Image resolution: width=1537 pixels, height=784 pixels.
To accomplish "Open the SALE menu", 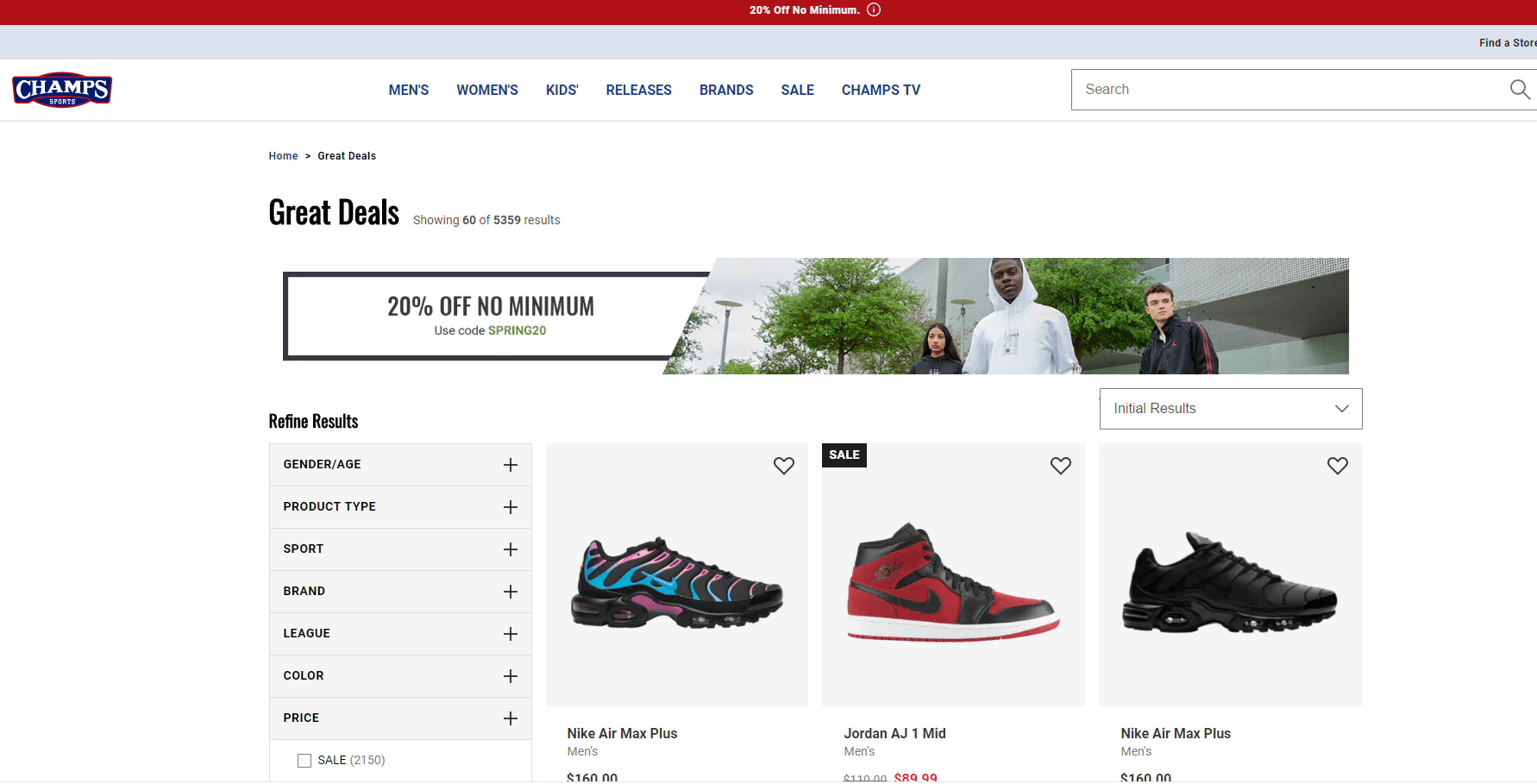I will 798,90.
